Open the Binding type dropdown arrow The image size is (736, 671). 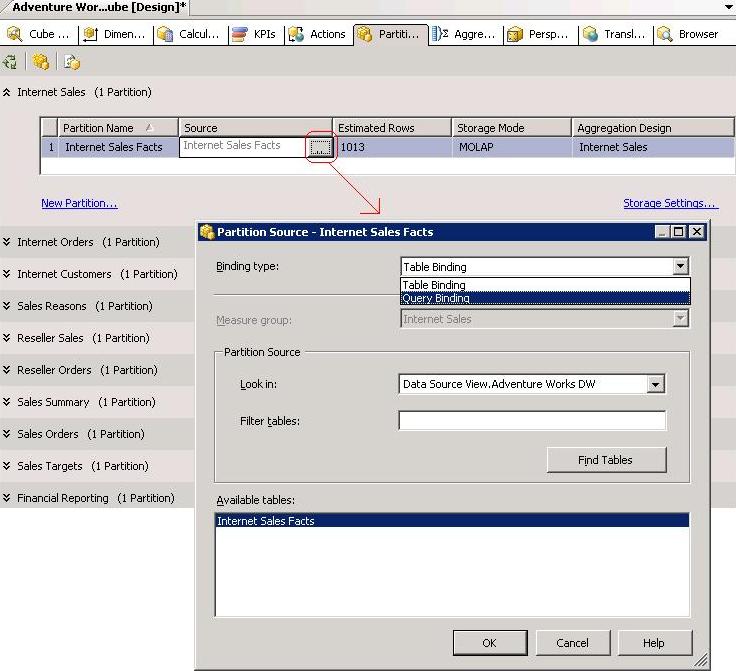(x=680, y=267)
